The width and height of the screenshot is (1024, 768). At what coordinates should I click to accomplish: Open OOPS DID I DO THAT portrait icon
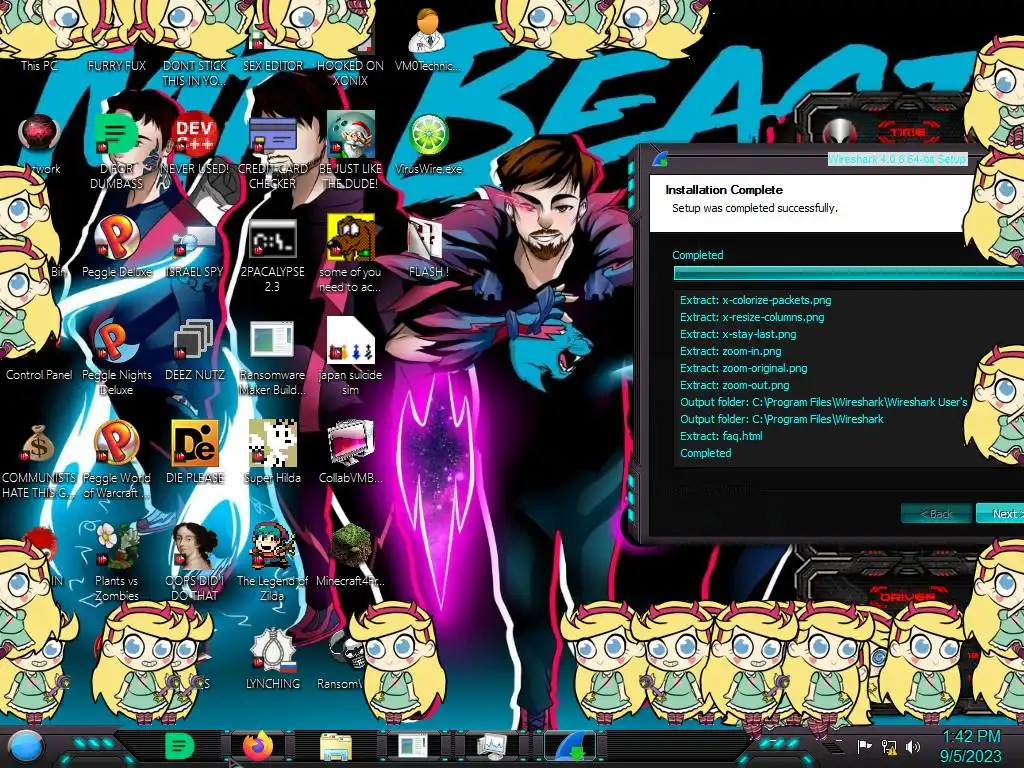point(195,563)
